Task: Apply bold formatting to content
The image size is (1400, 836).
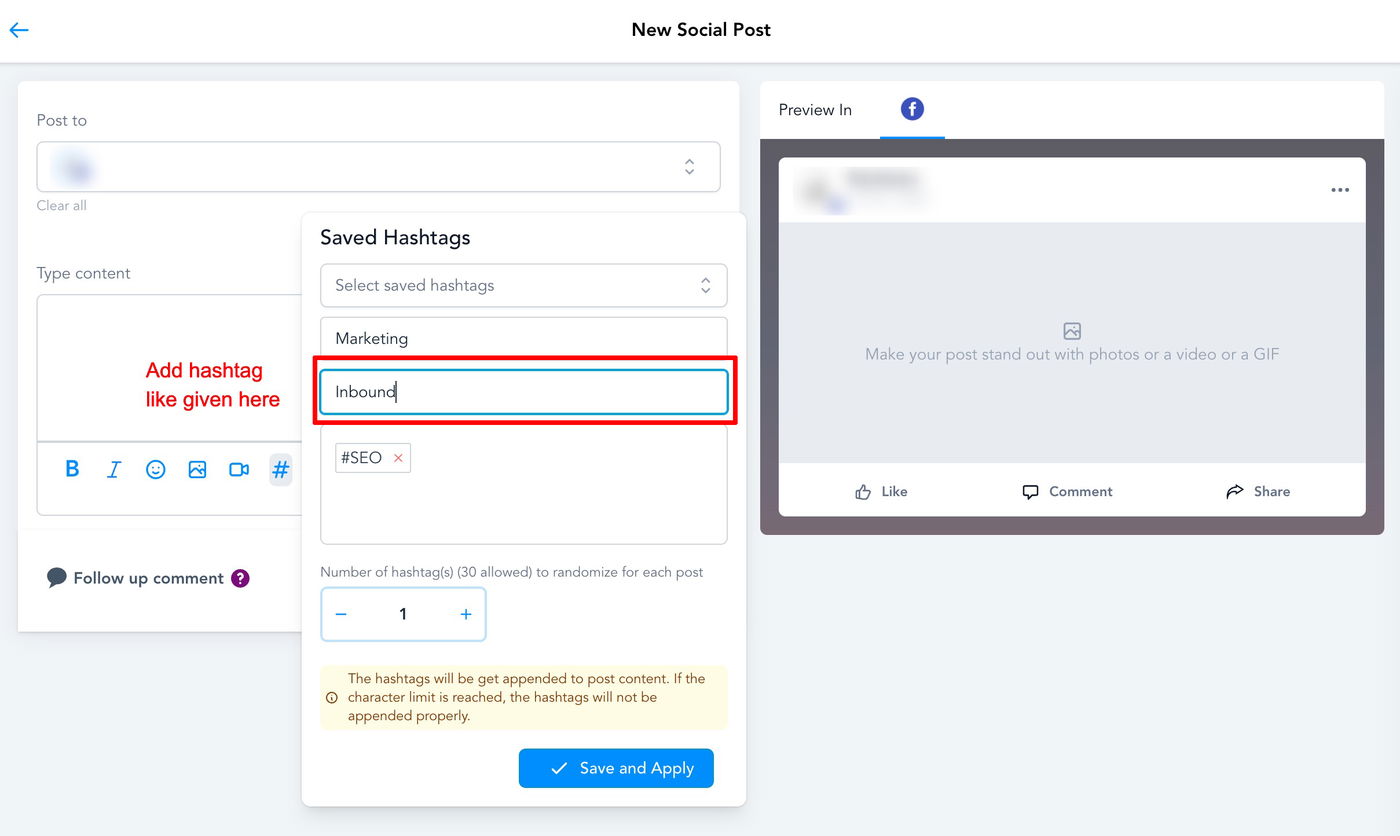Action: click(72, 469)
